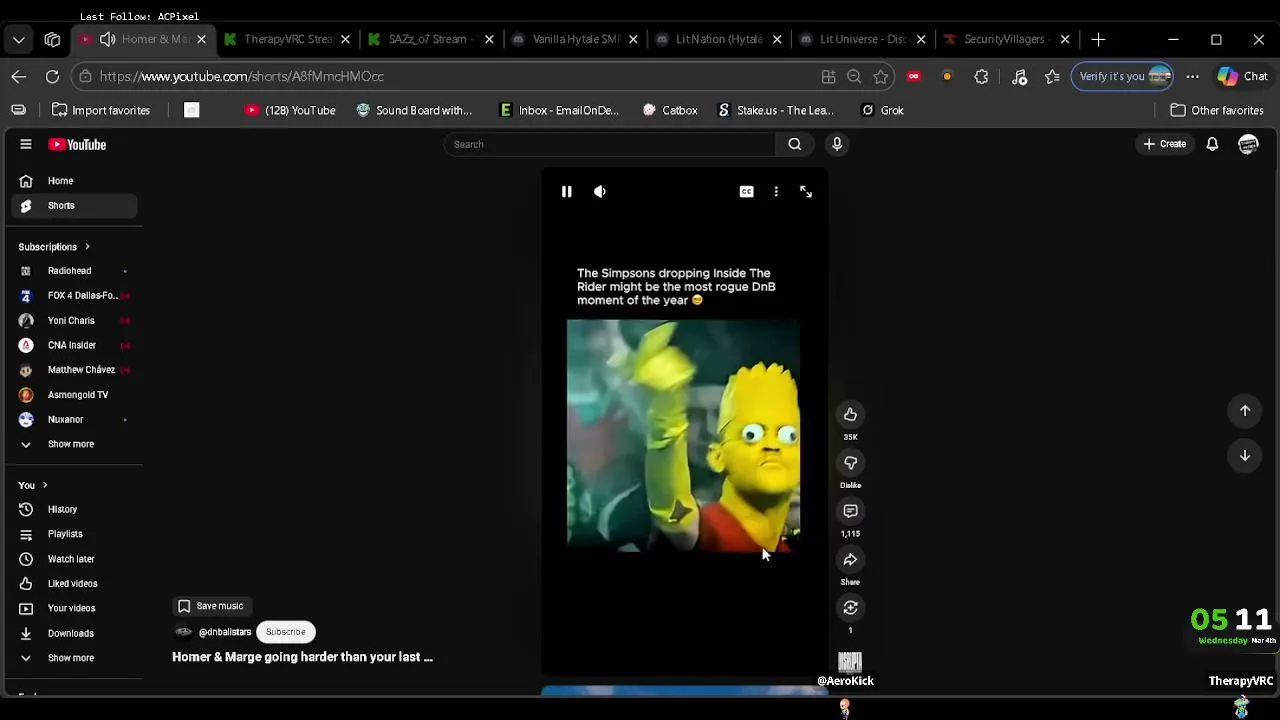Open the favorites list icon

coord(1052,76)
